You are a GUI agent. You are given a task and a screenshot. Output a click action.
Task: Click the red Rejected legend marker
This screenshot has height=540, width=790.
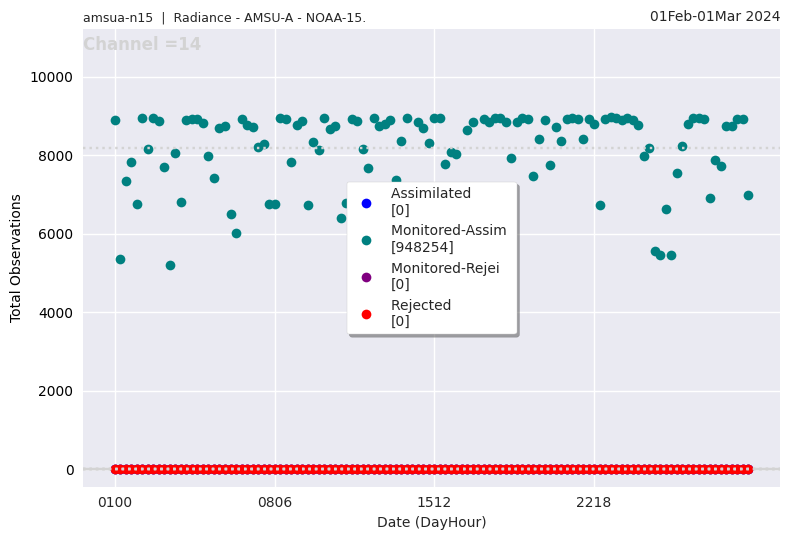click(x=366, y=314)
